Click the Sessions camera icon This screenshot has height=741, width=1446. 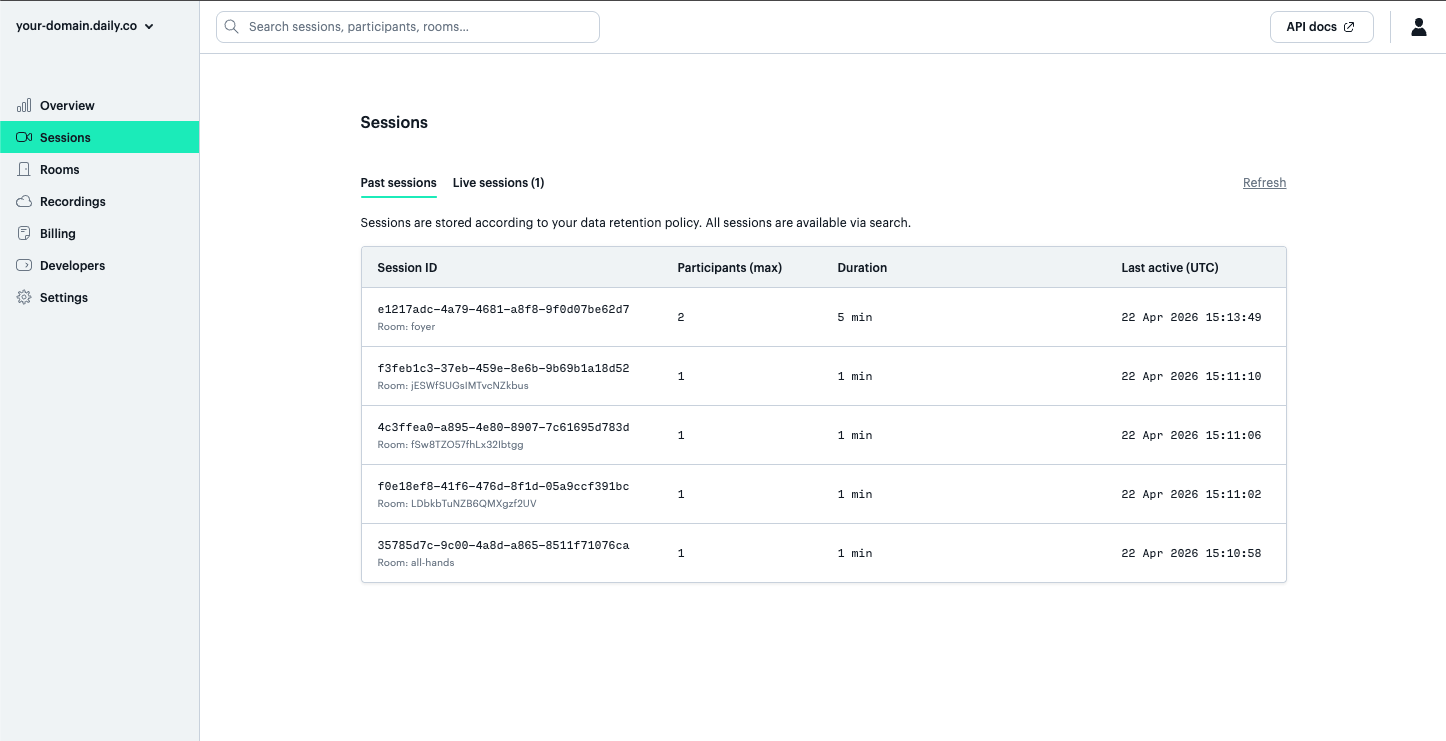[x=24, y=137]
